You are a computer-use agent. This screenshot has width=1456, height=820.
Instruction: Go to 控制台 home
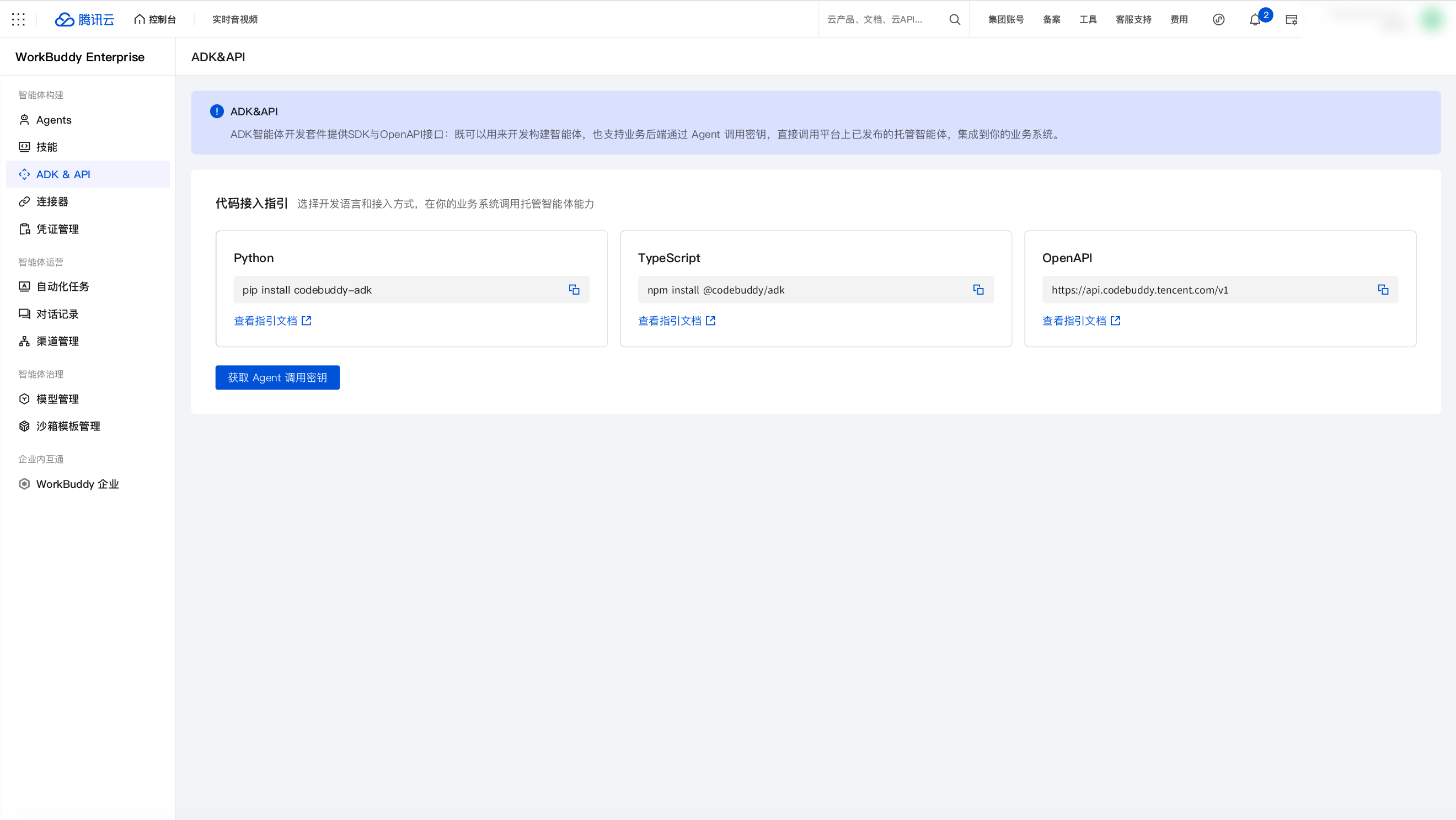coord(155,20)
